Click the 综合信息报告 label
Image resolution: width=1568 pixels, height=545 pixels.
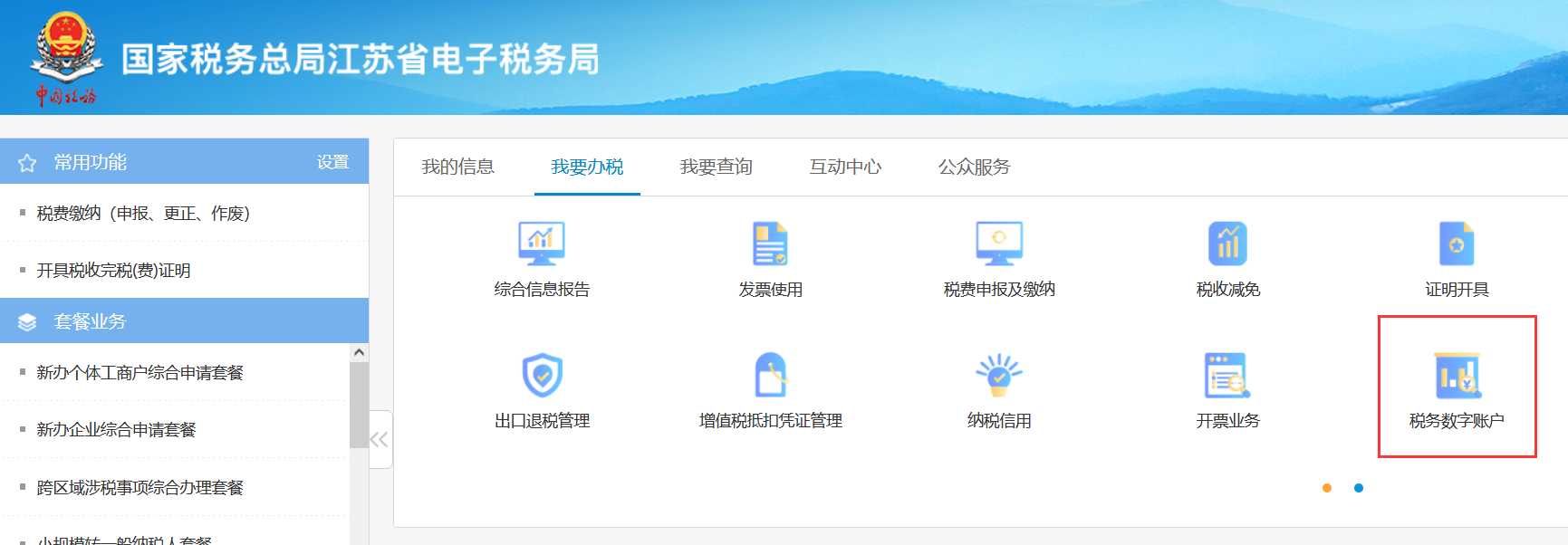tap(542, 290)
